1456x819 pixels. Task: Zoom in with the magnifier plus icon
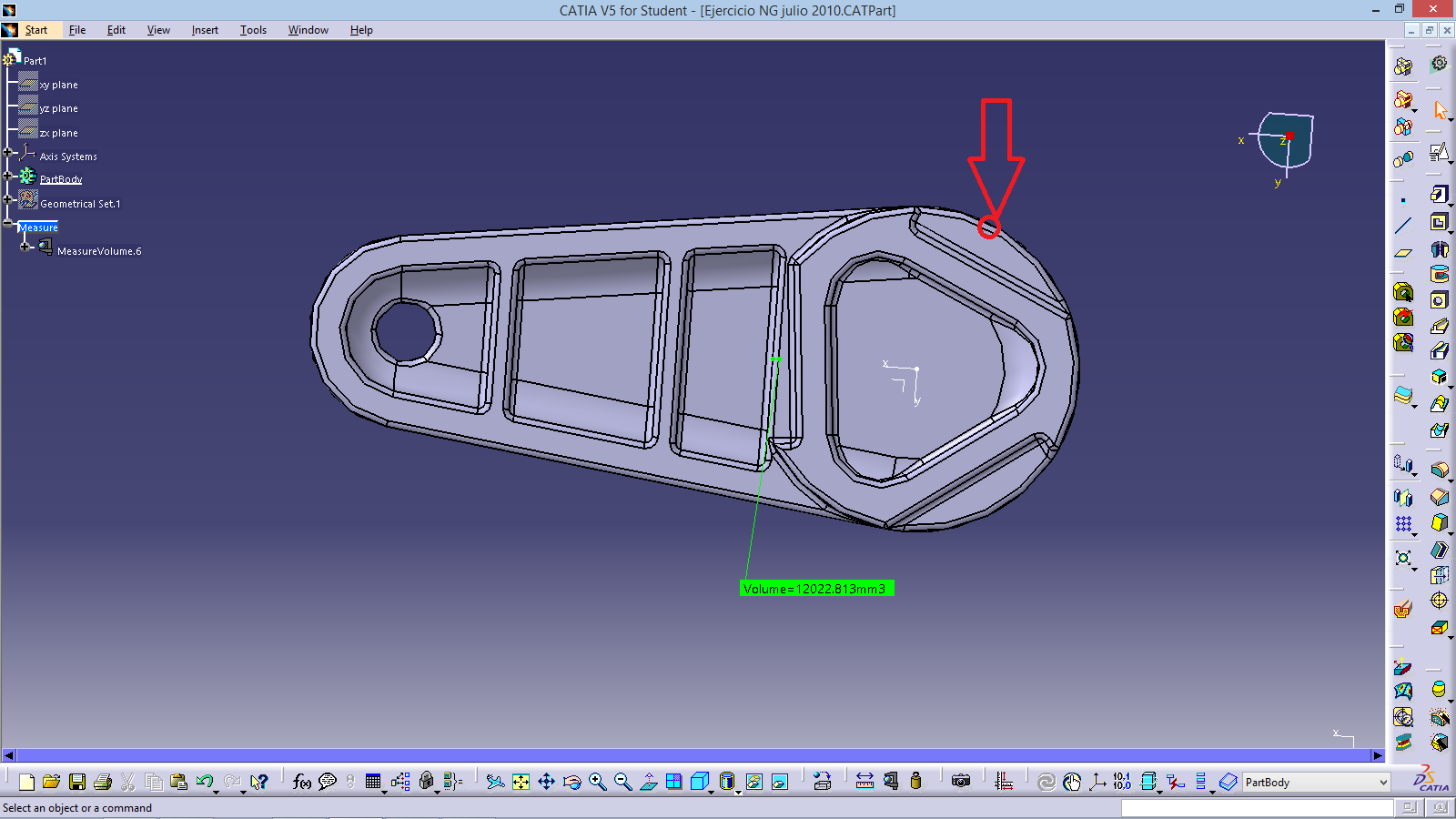click(597, 782)
